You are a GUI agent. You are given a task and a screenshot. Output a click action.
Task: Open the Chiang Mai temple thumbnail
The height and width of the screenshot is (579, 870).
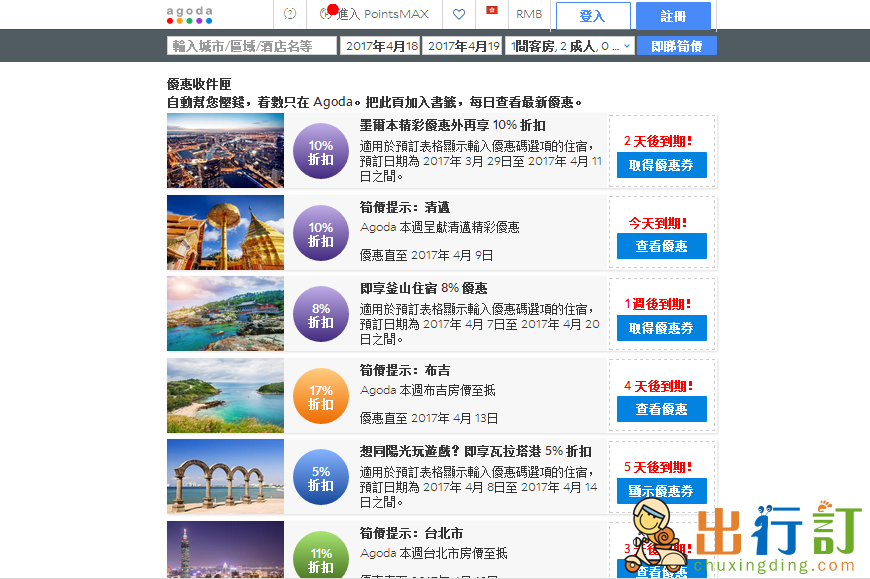[x=225, y=232]
